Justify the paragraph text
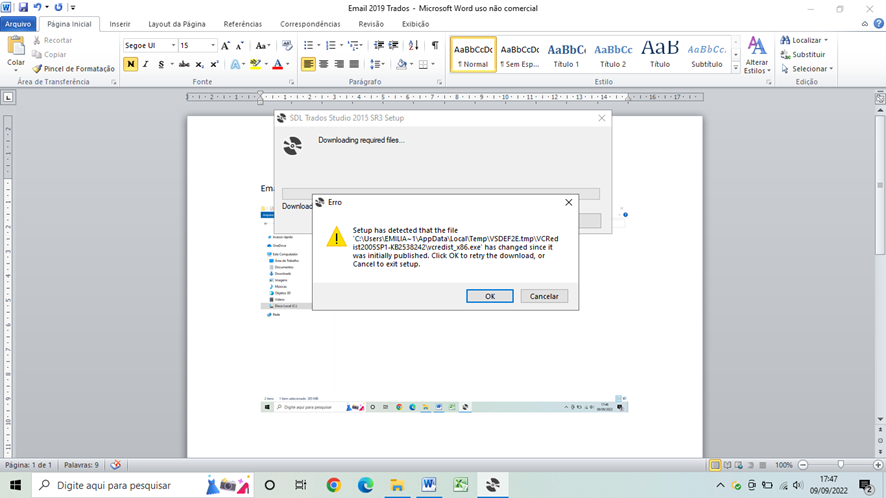 (x=354, y=64)
